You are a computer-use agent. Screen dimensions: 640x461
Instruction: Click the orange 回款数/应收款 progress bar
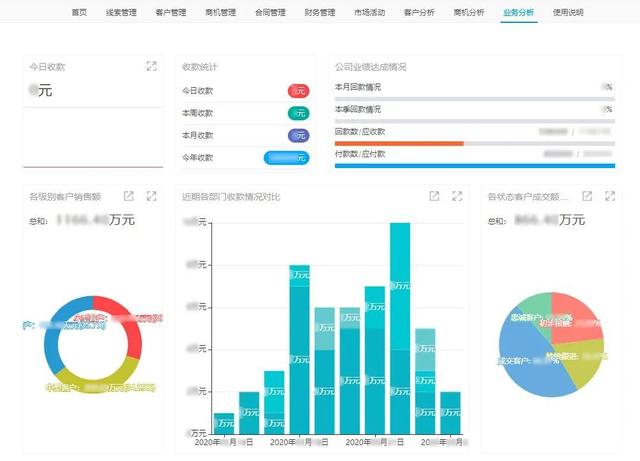point(399,143)
